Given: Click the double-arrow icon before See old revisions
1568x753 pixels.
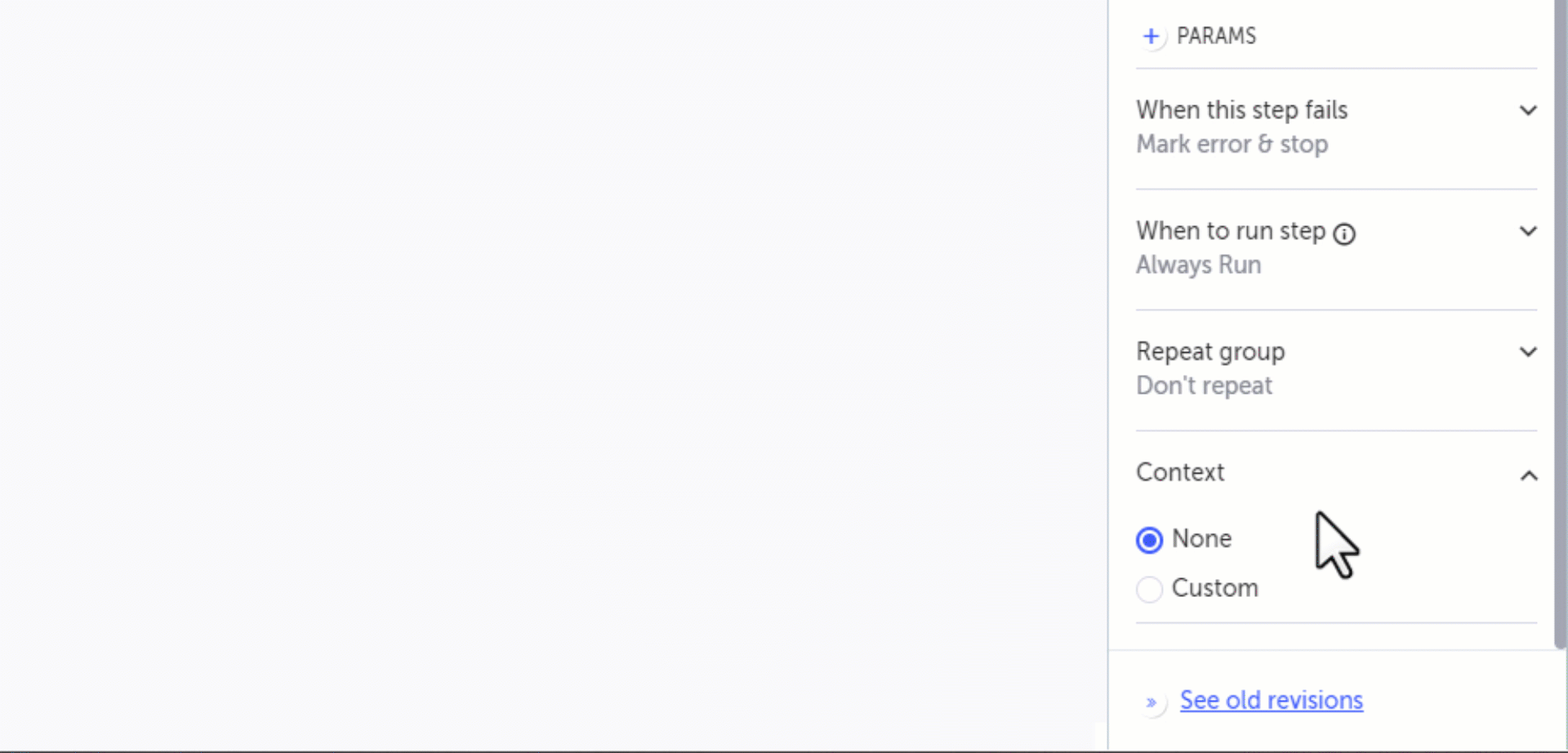Looking at the screenshot, I should [x=1151, y=702].
